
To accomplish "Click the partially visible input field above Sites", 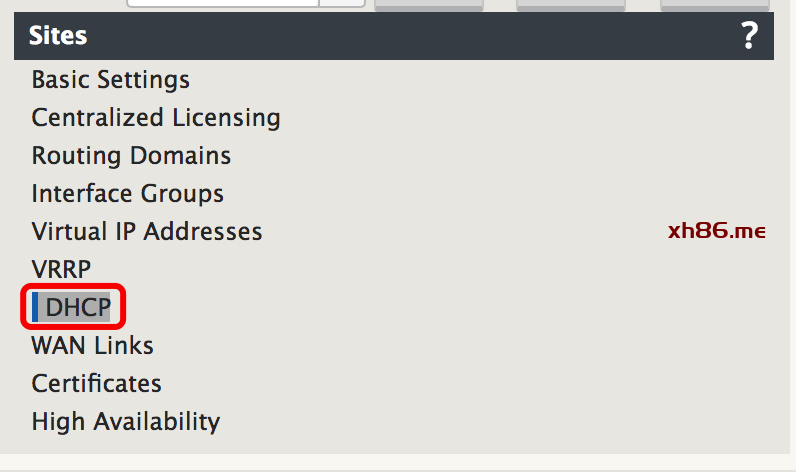I will [x=223, y=3].
